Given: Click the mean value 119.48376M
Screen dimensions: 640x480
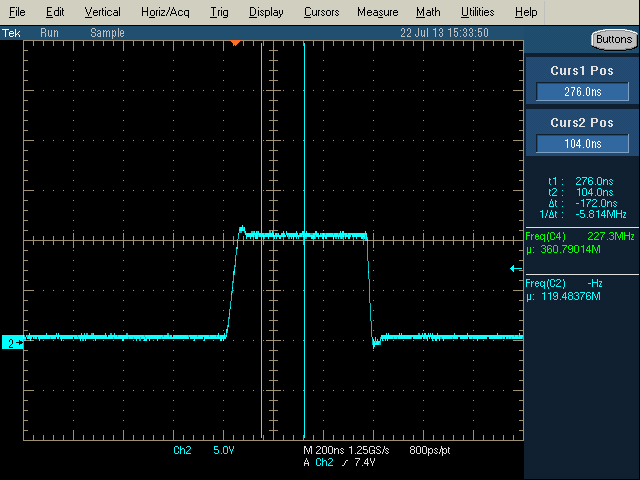Looking at the screenshot, I should point(563,297).
